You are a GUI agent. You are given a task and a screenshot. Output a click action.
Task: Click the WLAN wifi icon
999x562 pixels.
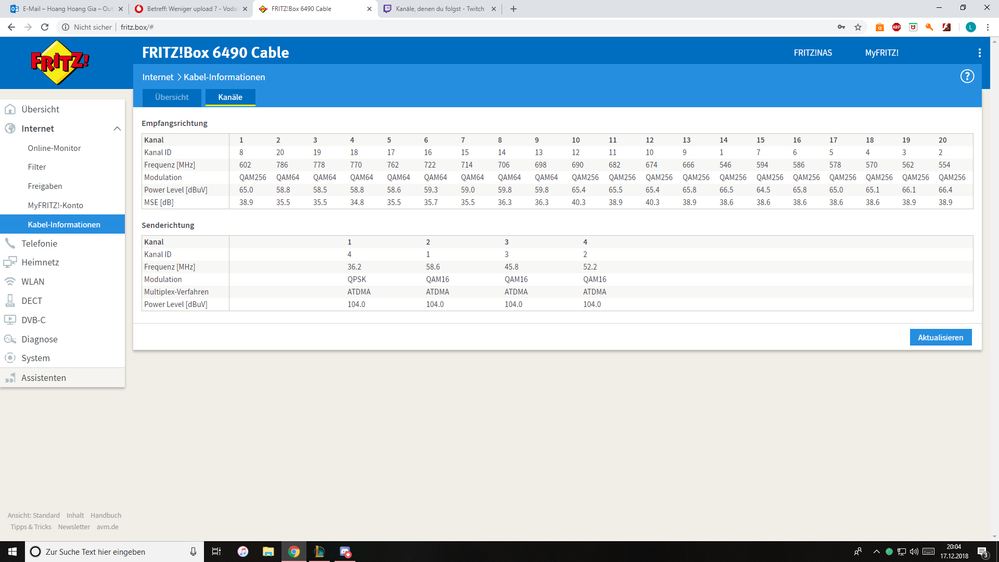10,281
